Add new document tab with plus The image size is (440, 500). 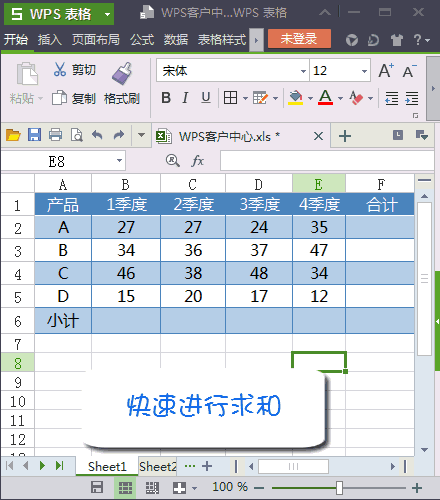pyautogui.click(x=345, y=136)
